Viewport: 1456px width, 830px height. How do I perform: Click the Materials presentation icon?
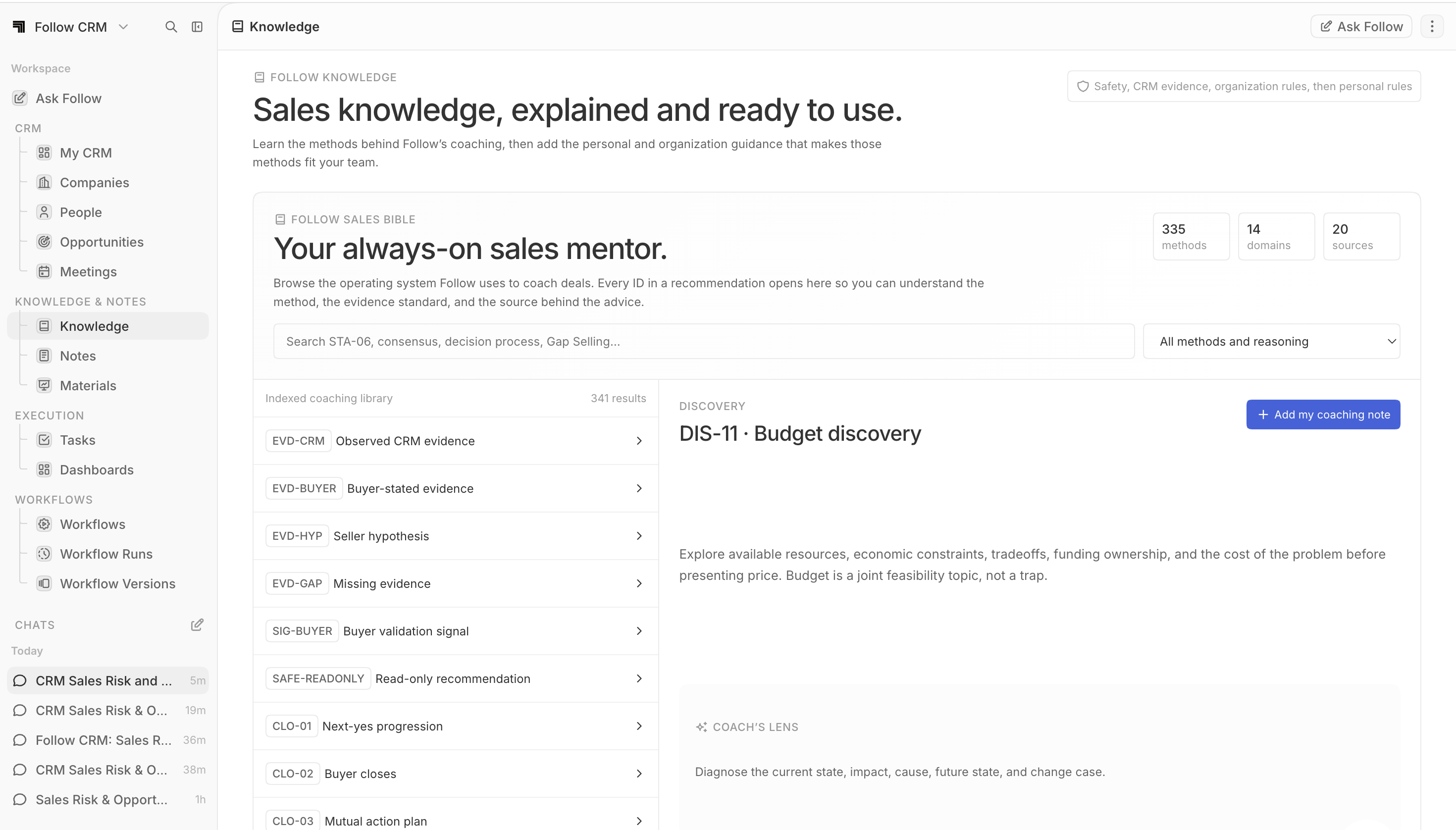pyautogui.click(x=44, y=385)
